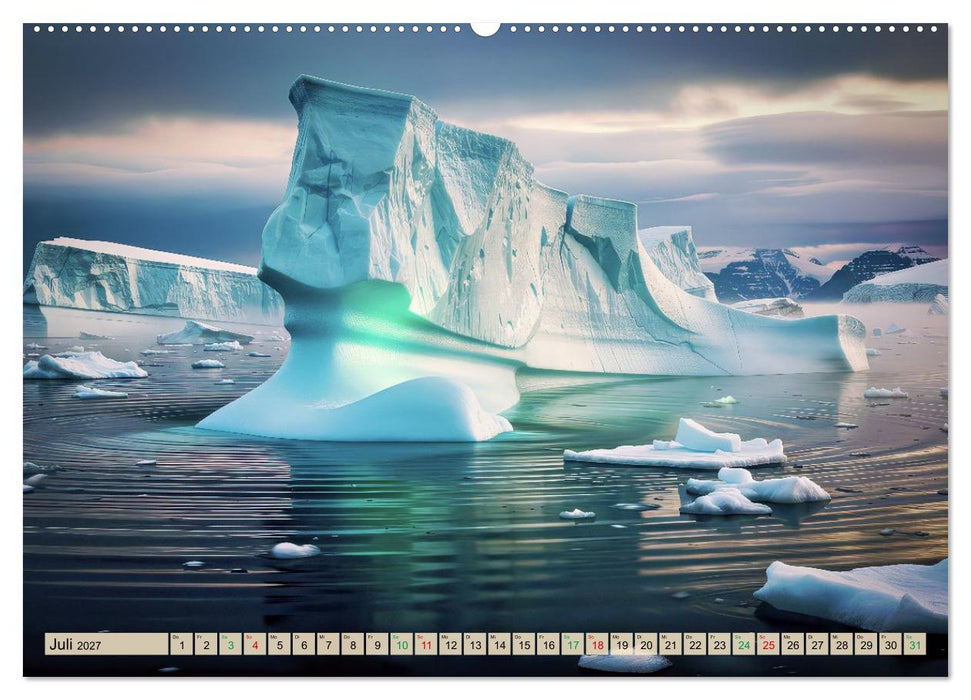Pick date 12 in the calendar strip

coord(451,644)
